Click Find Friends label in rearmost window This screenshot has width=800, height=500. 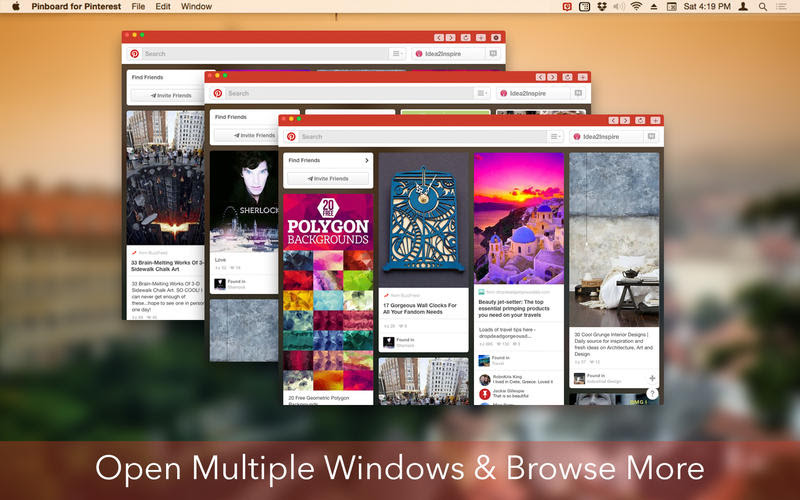coord(147,77)
